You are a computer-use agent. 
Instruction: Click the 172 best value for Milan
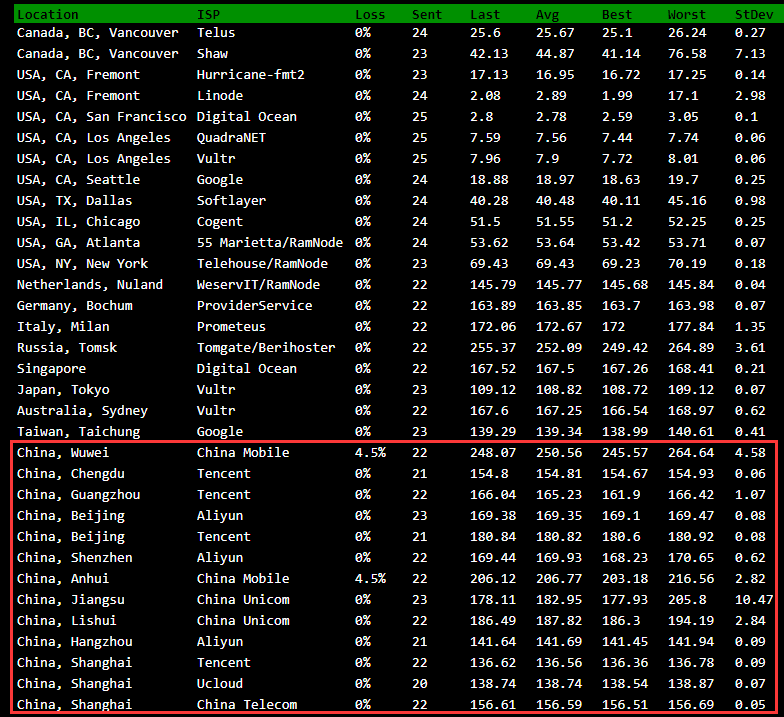point(614,326)
